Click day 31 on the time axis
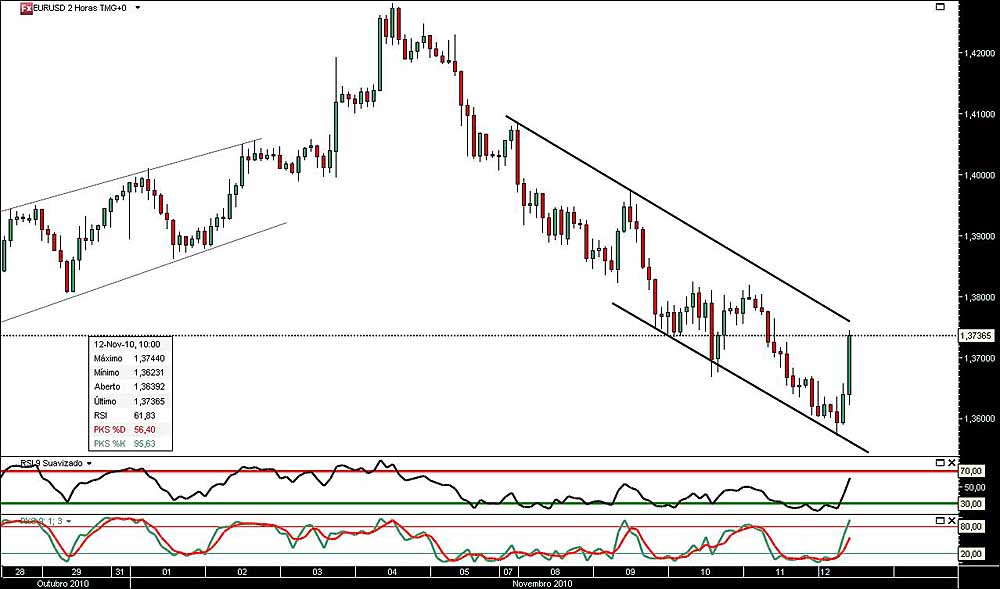Screen dimensions: 1000x589 click(121, 571)
